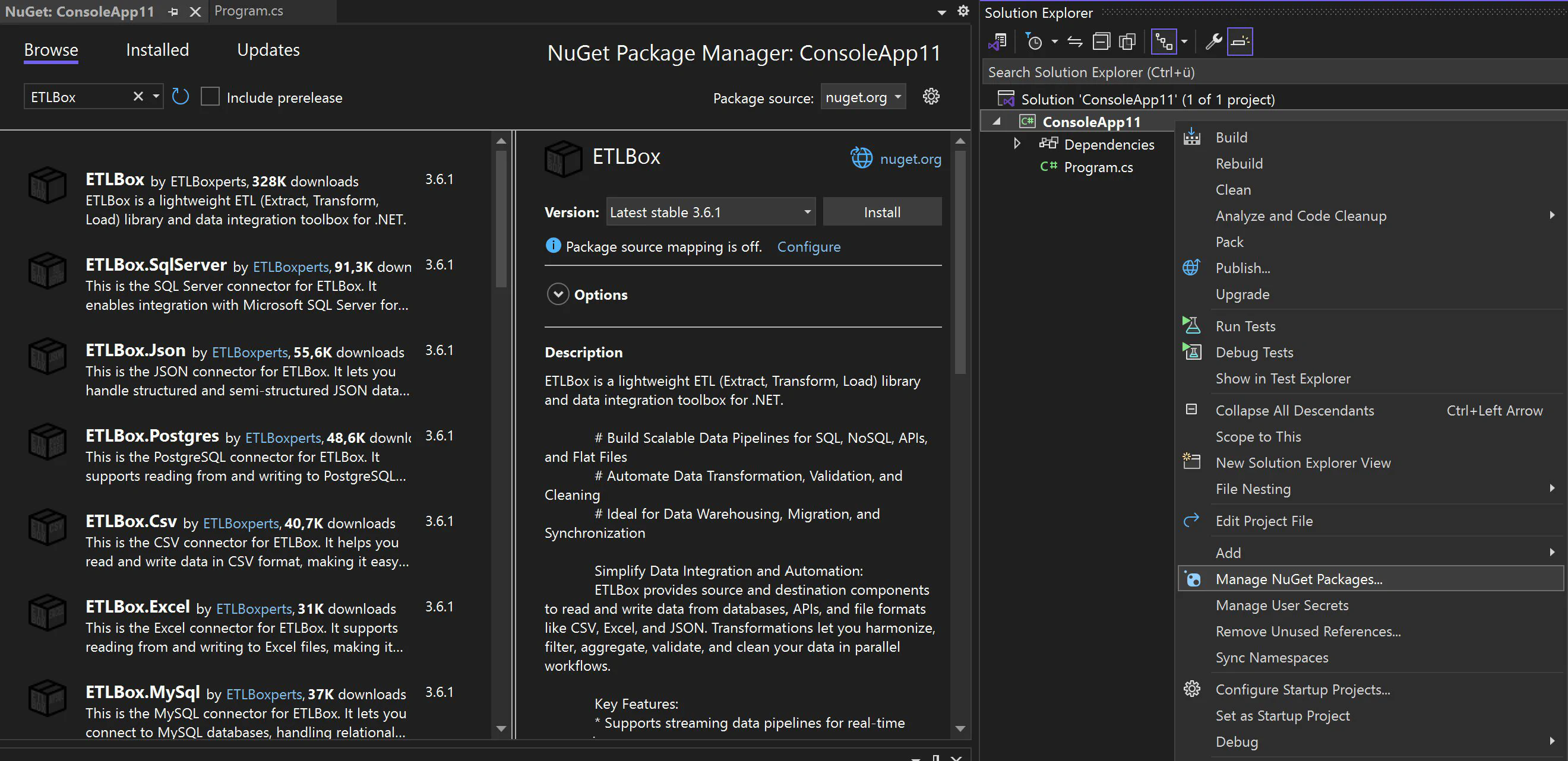Click the Collapse All icon in Solution Explorer
This screenshot has height=761, width=1568.
point(1101,42)
